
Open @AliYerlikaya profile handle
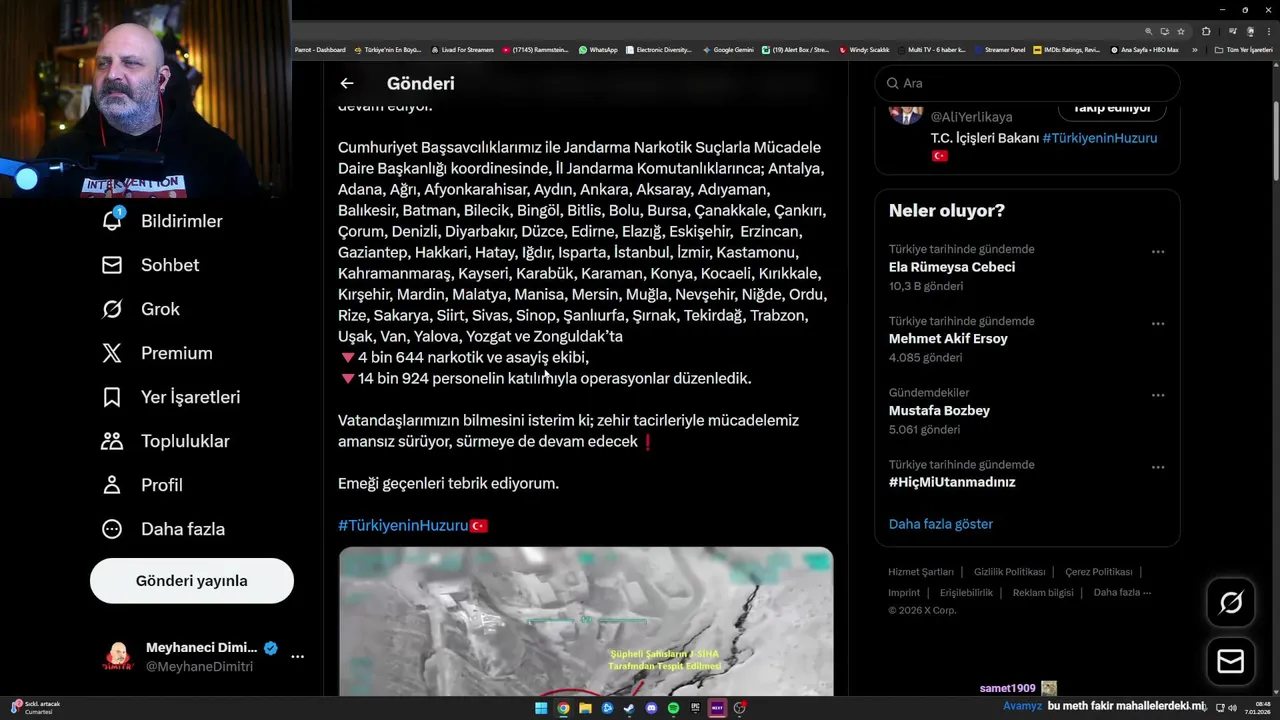point(971,117)
